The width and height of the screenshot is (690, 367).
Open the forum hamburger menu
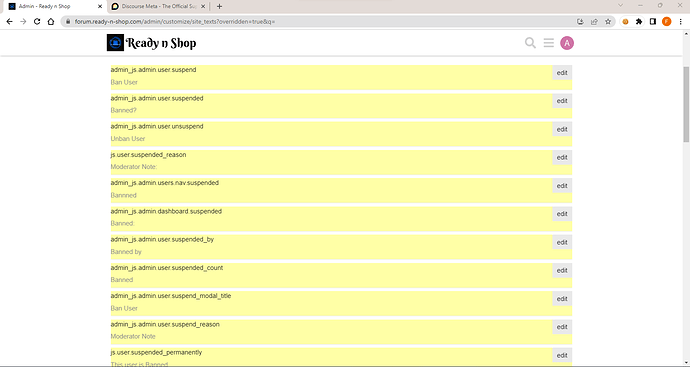coord(548,43)
